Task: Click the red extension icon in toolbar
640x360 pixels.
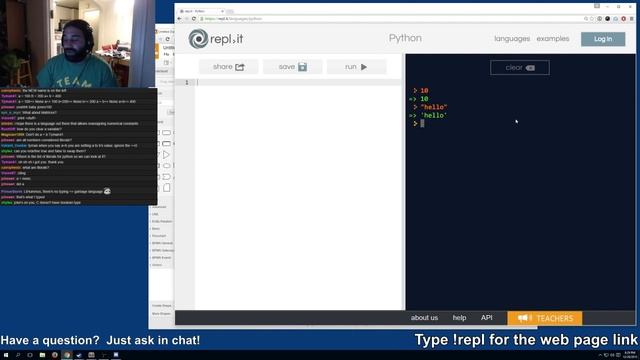Action: coord(623,19)
